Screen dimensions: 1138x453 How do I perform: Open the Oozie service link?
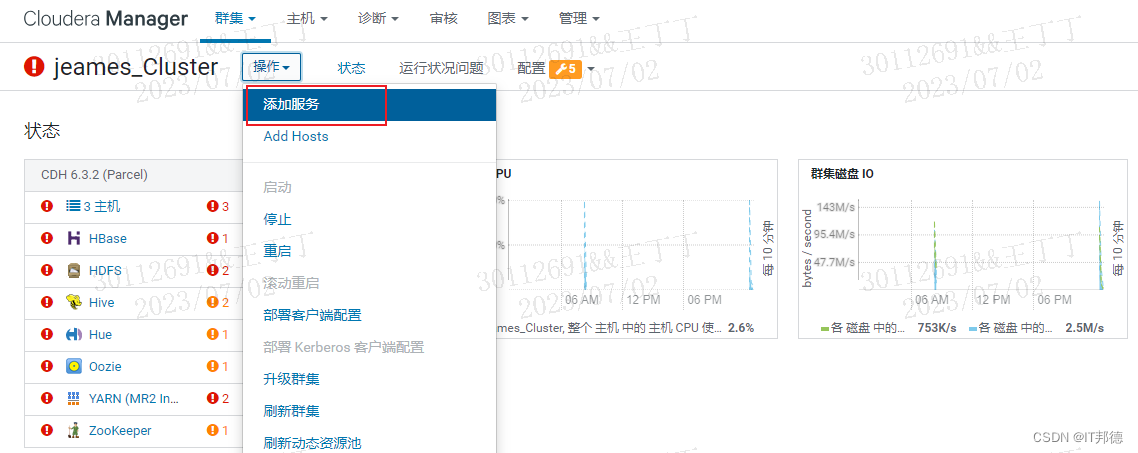(x=105, y=367)
